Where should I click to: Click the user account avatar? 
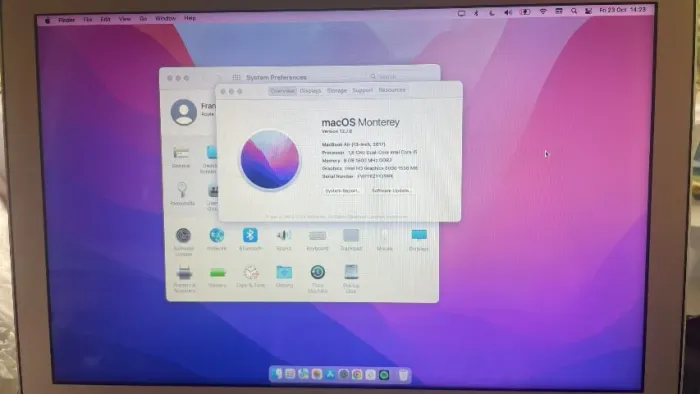(183, 112)
